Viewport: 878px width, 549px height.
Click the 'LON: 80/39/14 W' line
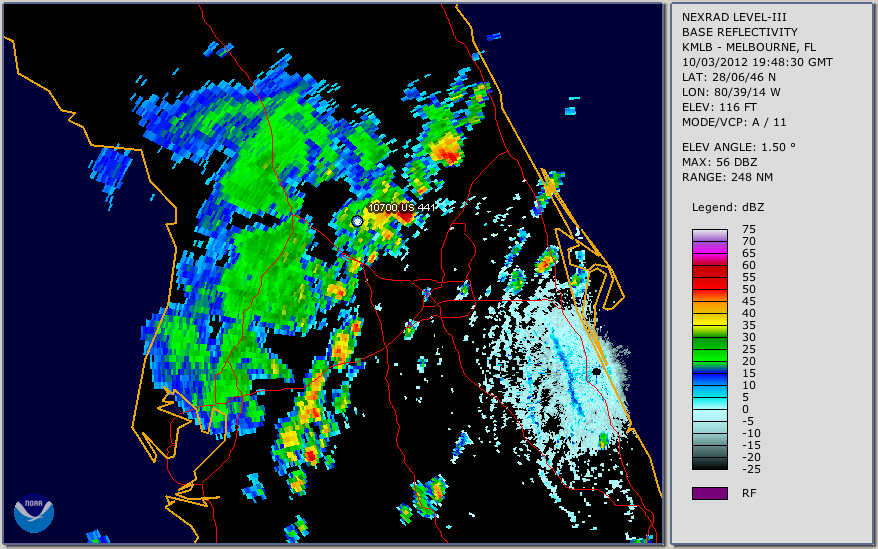tap(731, 92)
